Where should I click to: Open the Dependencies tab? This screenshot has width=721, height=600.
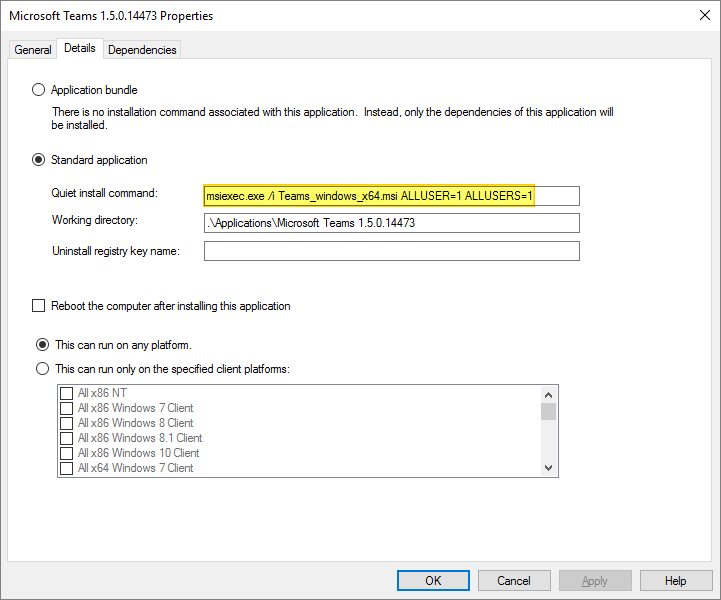tap(142, 50)
